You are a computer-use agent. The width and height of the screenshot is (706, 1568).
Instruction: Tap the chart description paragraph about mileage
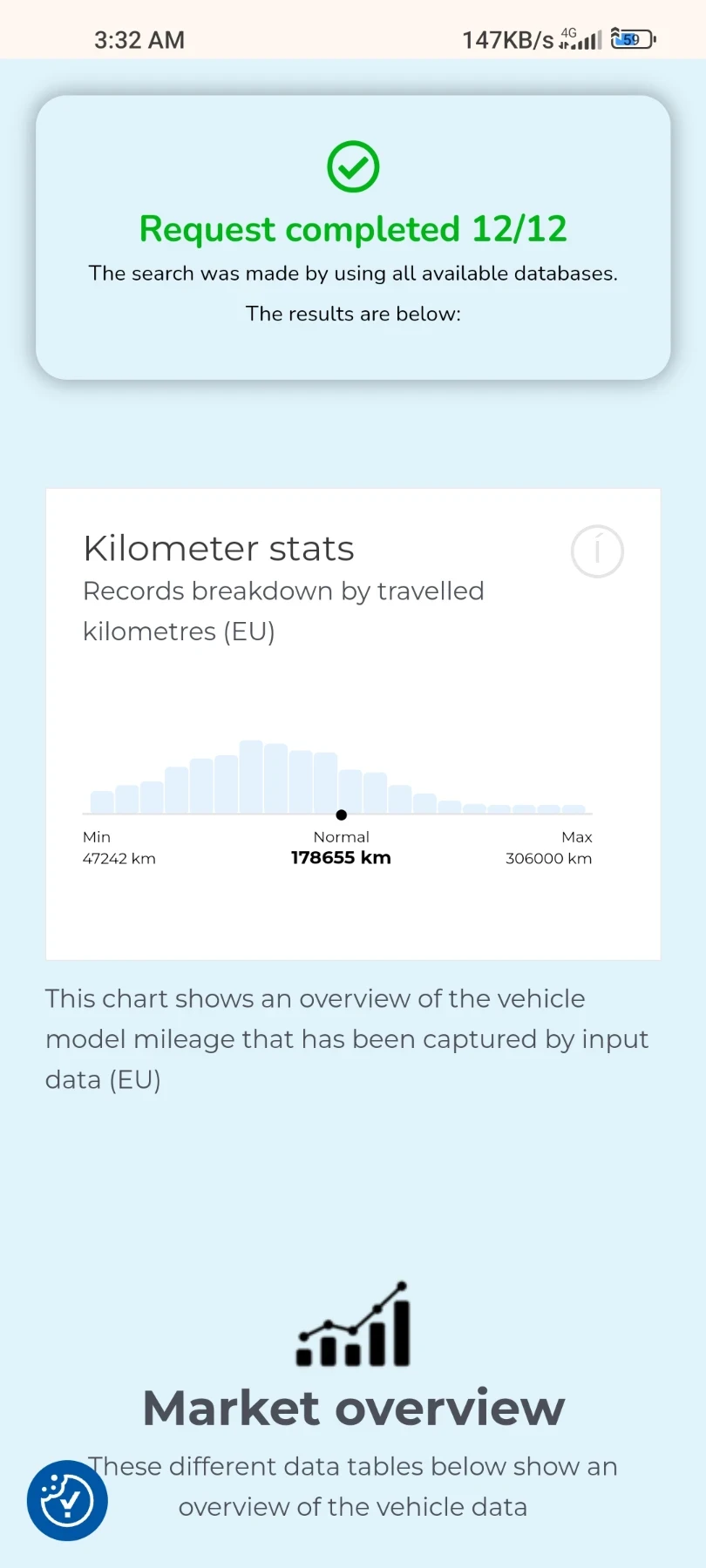pyautogui.click(x=347, y=1039)
